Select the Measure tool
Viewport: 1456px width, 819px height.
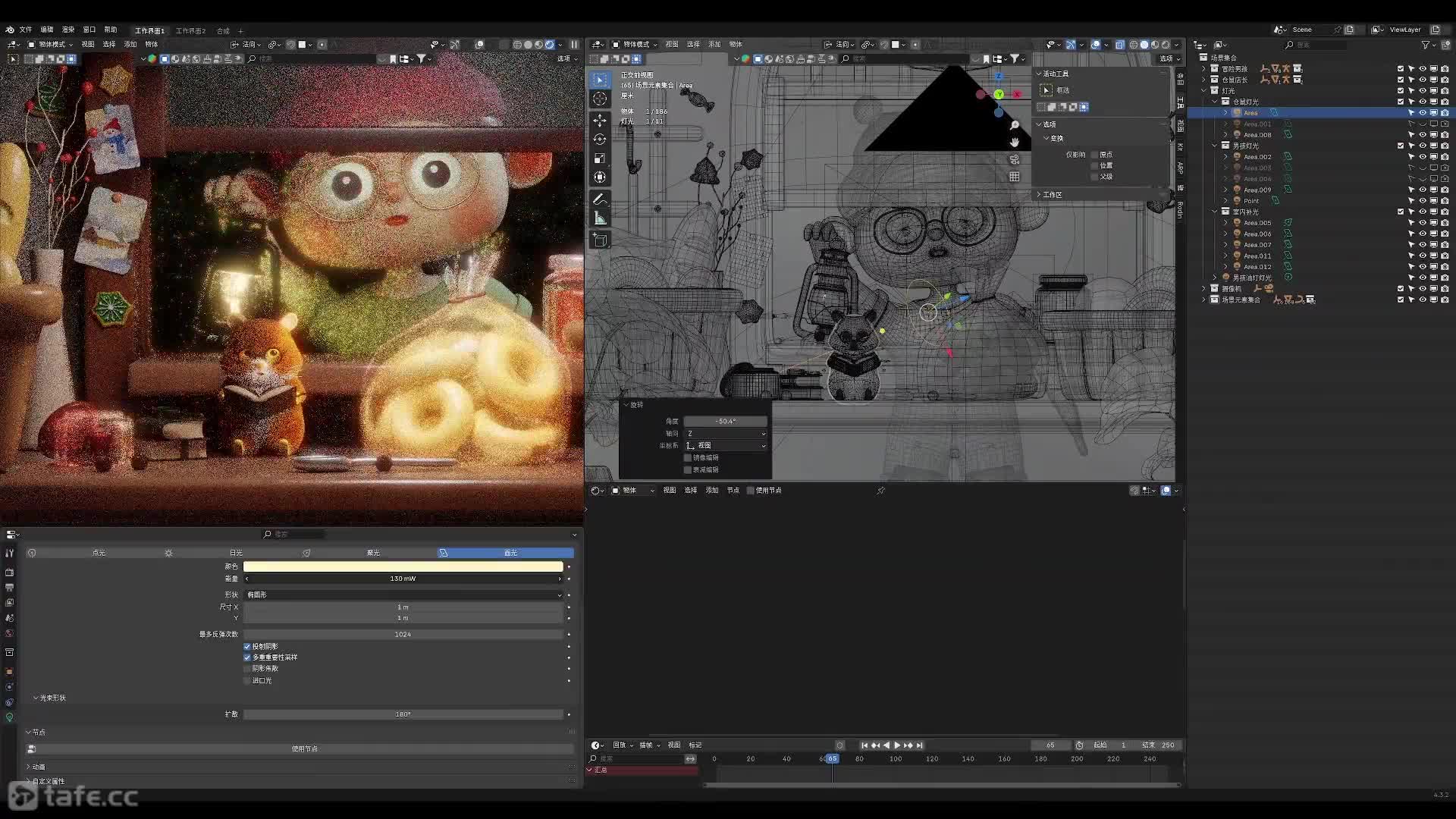(600, 218)
